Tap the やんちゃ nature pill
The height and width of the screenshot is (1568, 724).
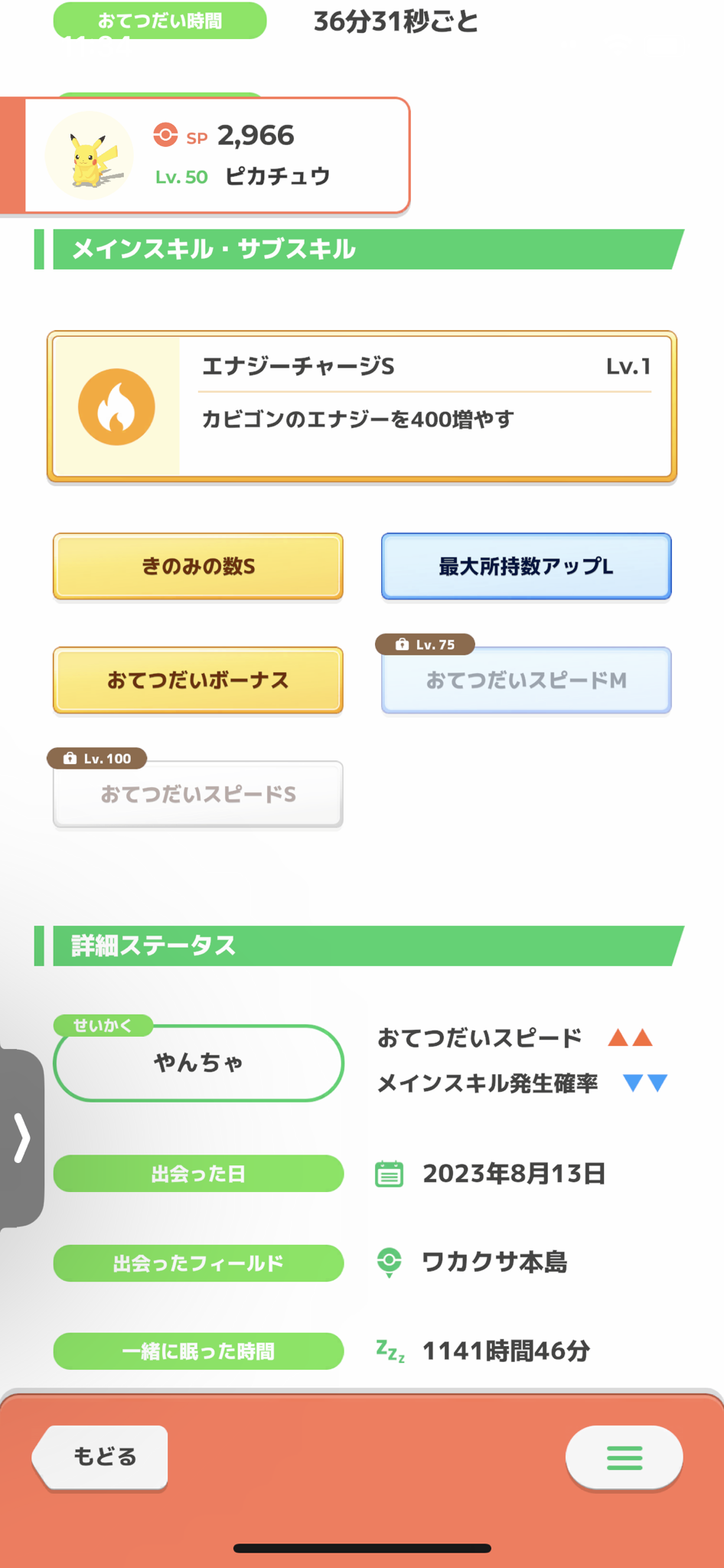[198, 1063]
